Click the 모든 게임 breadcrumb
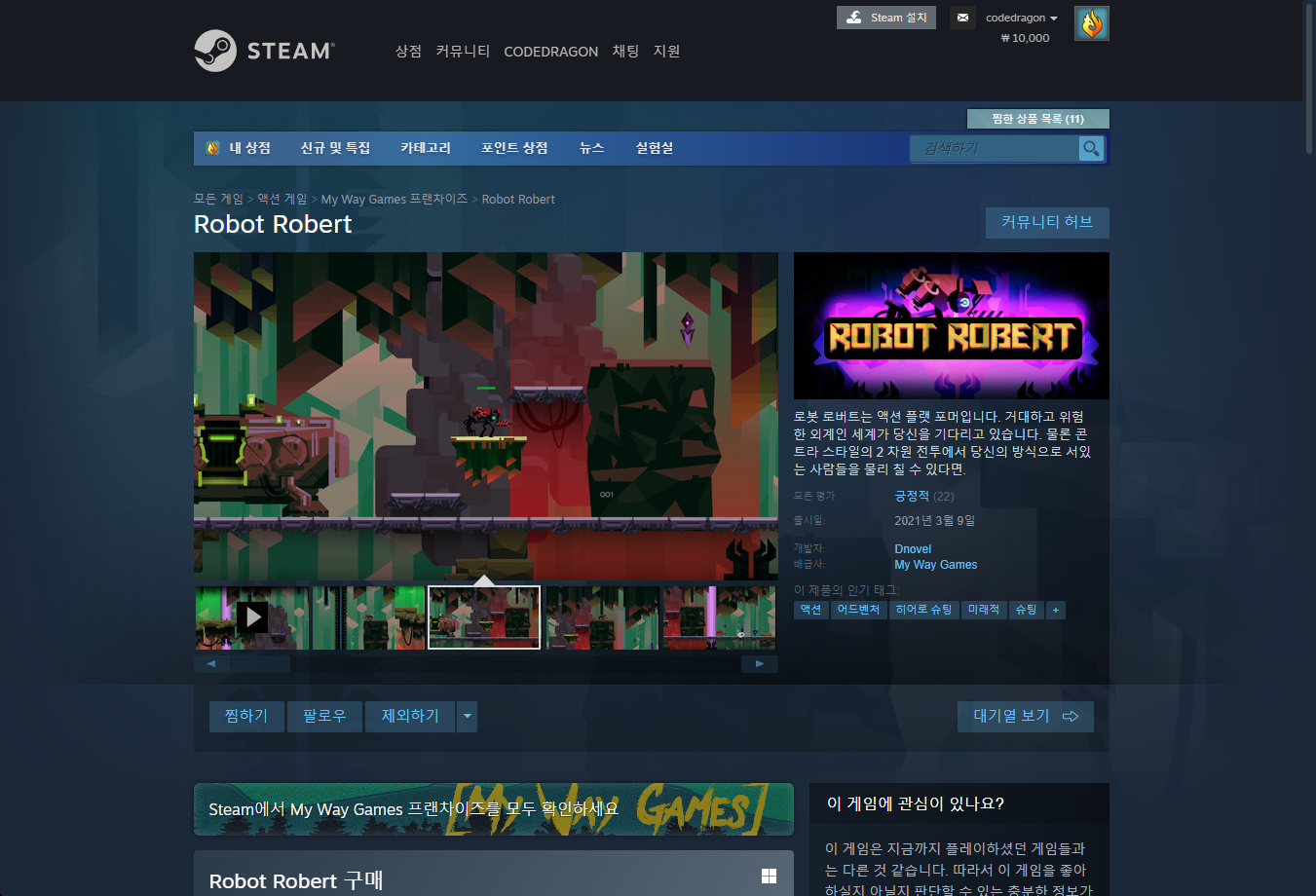 (x=218, y=199)
